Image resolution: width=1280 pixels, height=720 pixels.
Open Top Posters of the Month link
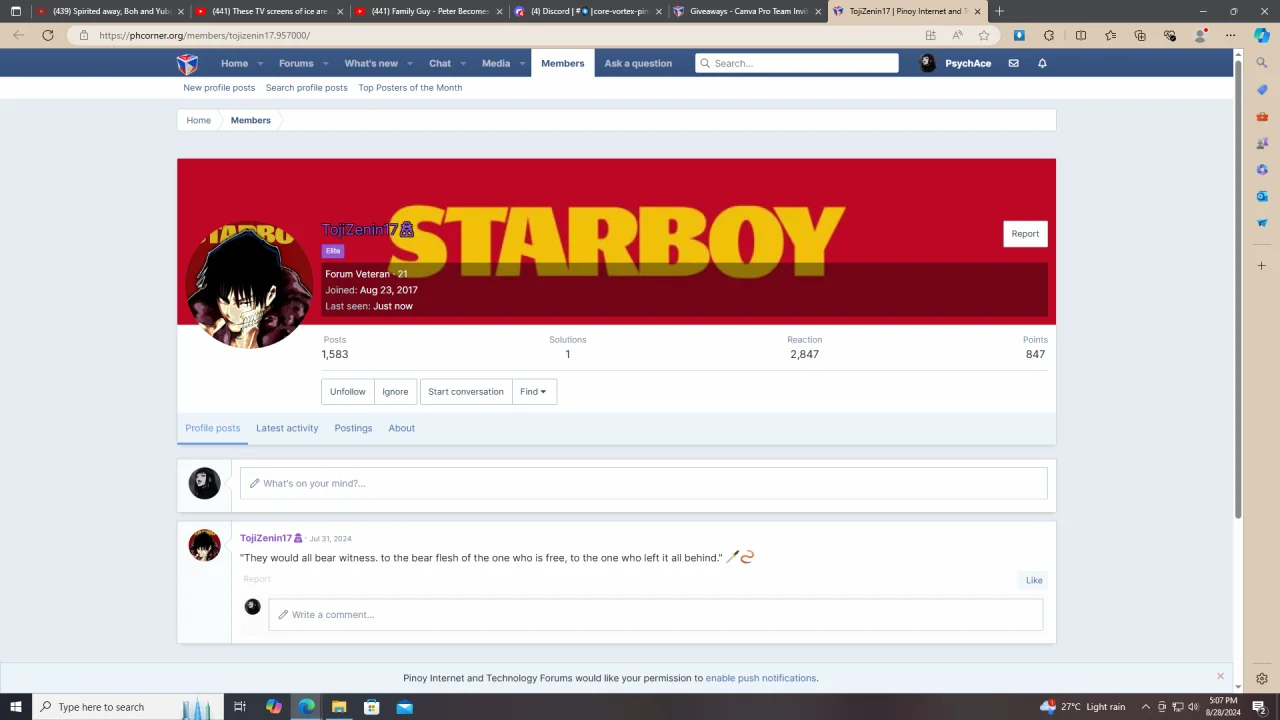pos(410,88)
